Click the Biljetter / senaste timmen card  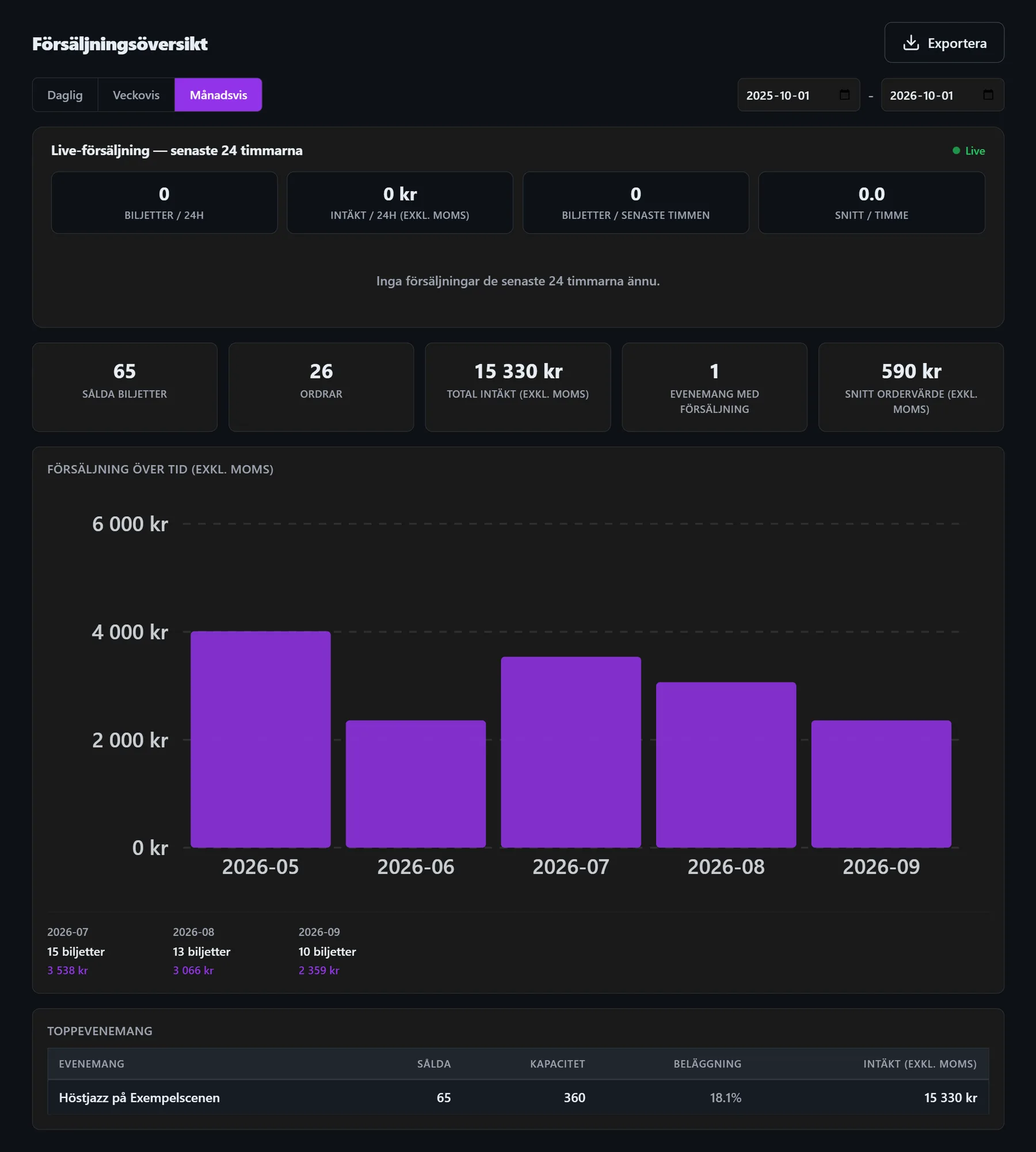(636, 203)
